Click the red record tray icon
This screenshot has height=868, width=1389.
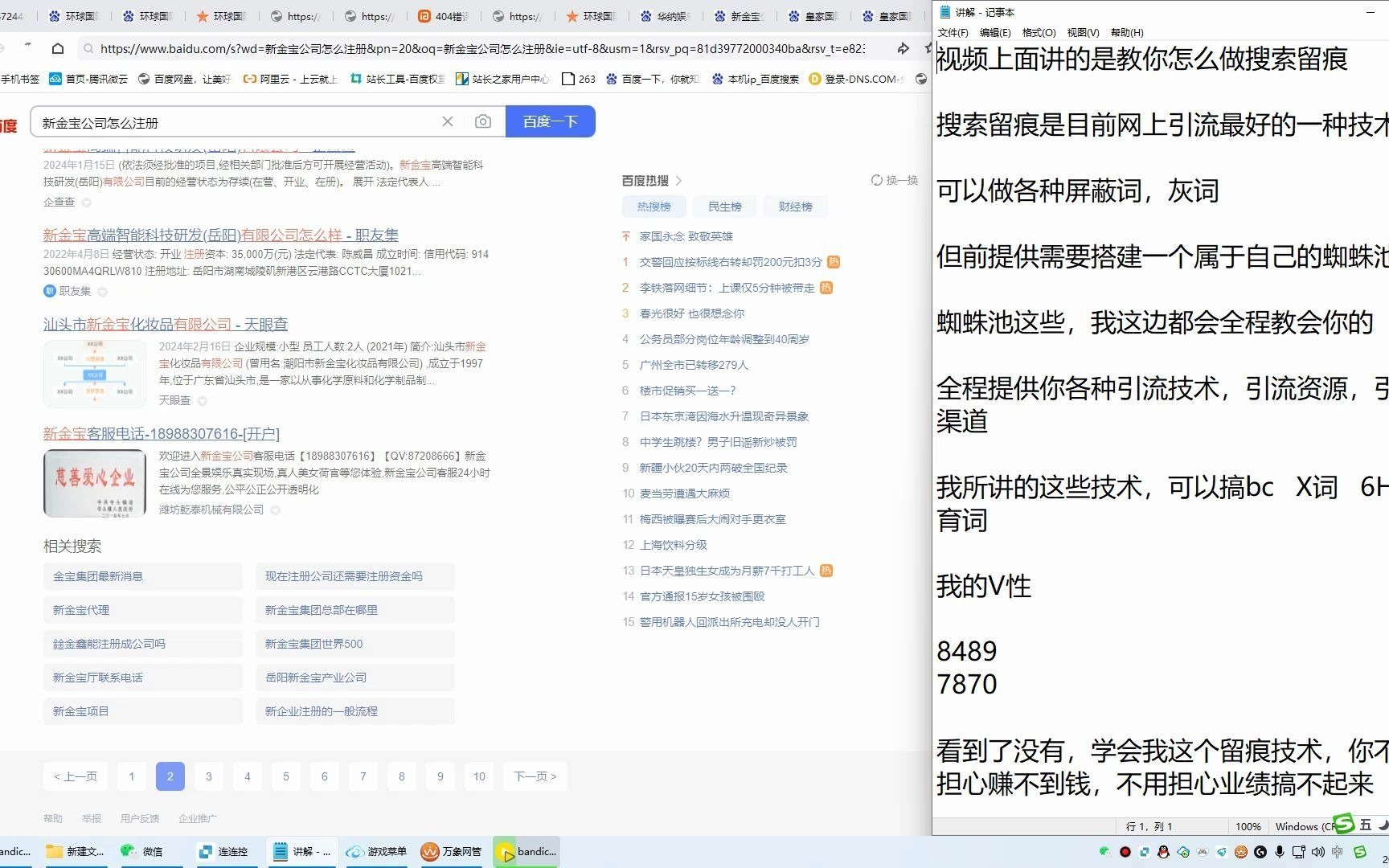tap(1125, 851)
